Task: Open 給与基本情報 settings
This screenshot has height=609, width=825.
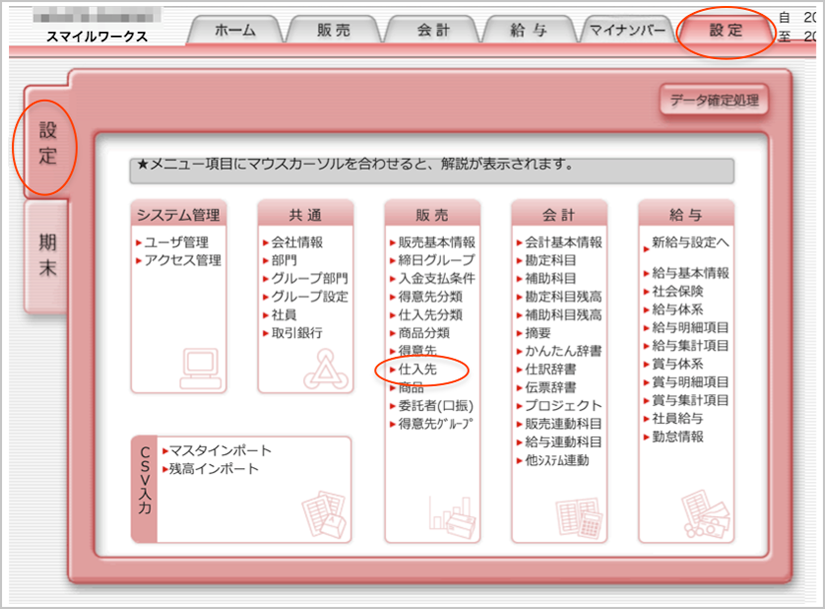Action: [x=691, y=273]
